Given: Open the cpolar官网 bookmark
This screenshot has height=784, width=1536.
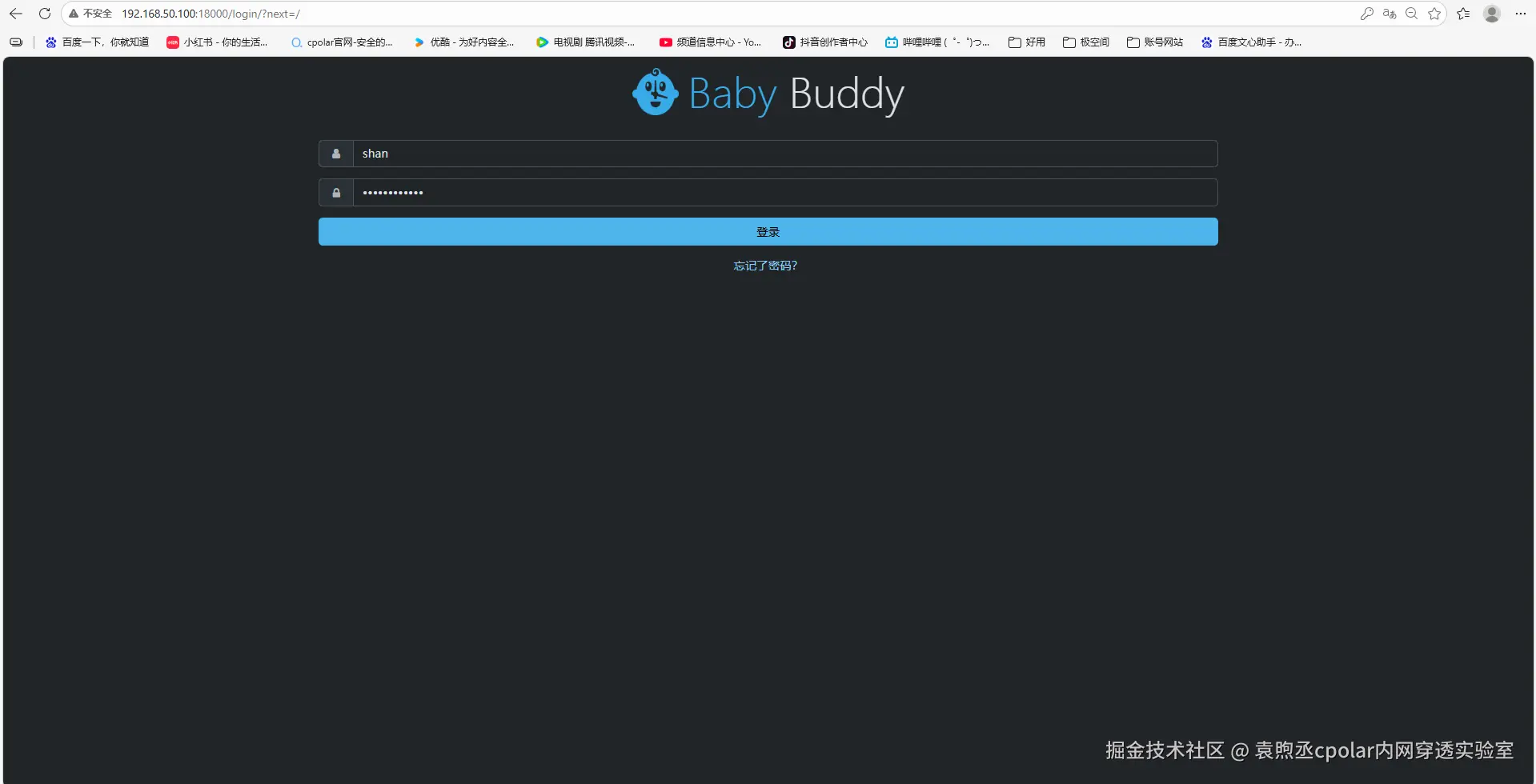Looking at the screenshot, I should coord(342,42).
